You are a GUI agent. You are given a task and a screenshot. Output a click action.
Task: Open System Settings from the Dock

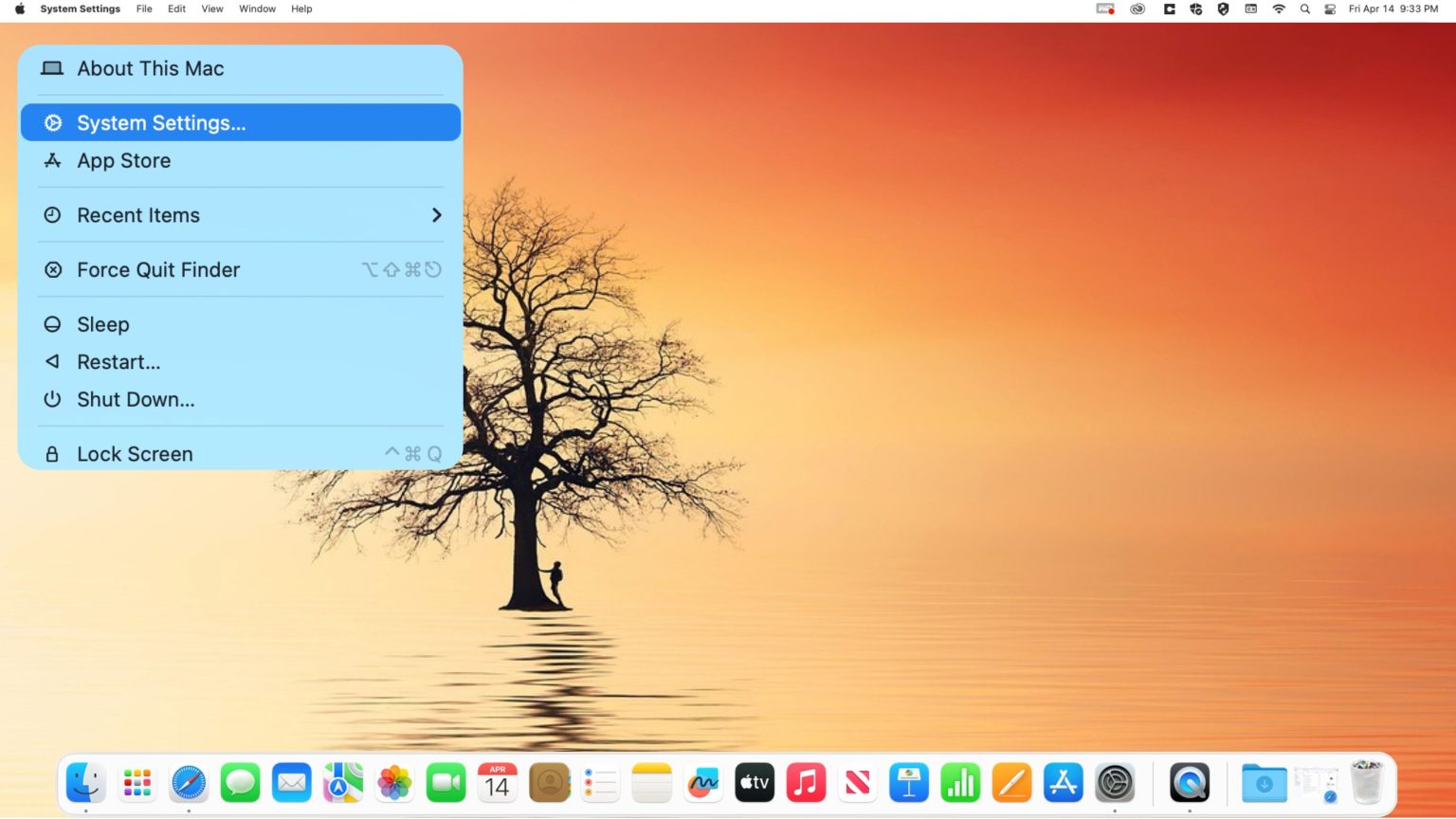(1115, 783)
